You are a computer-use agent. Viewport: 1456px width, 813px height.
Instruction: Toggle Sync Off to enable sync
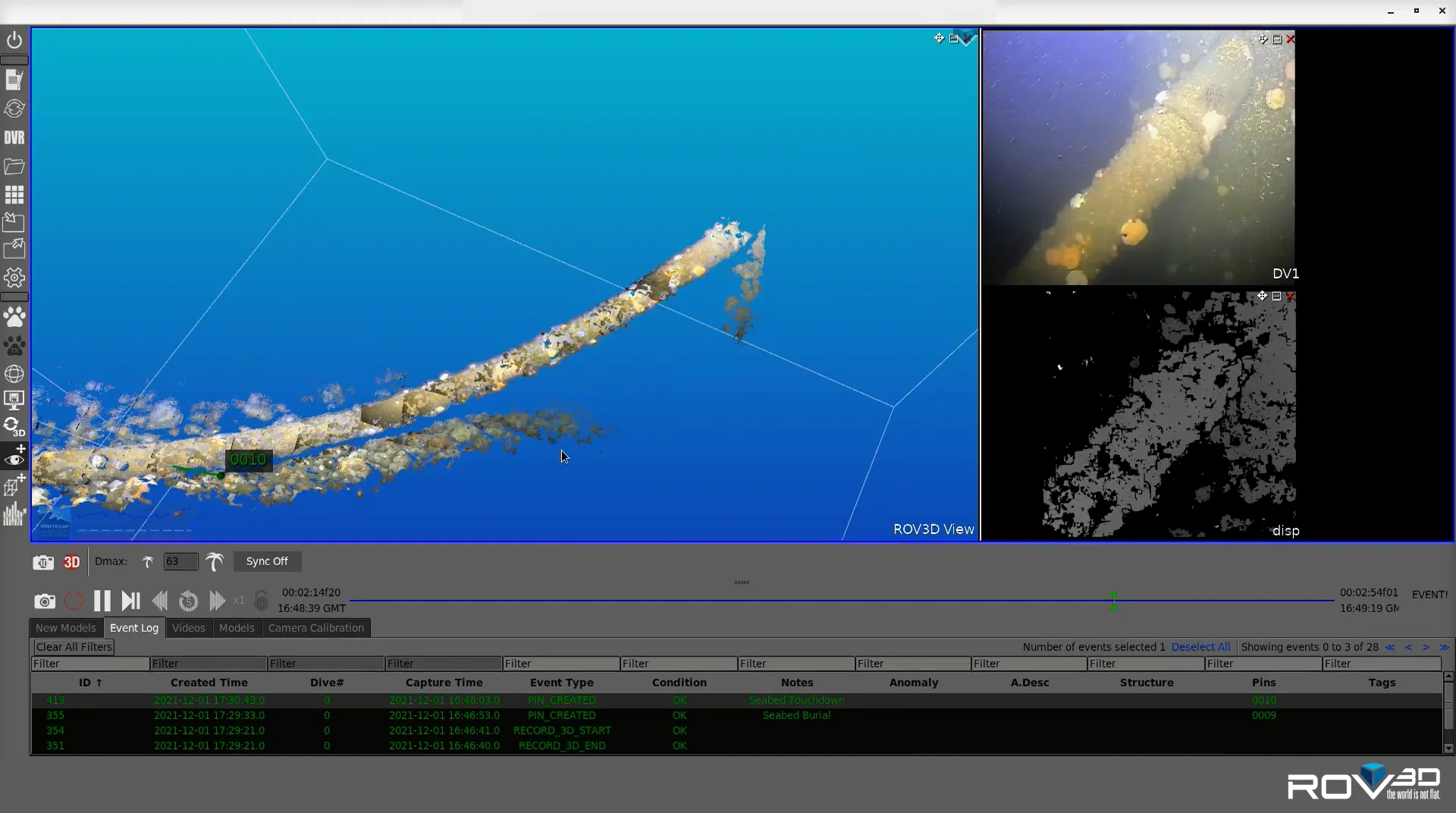pyautogui.click(x=267, y=561)
